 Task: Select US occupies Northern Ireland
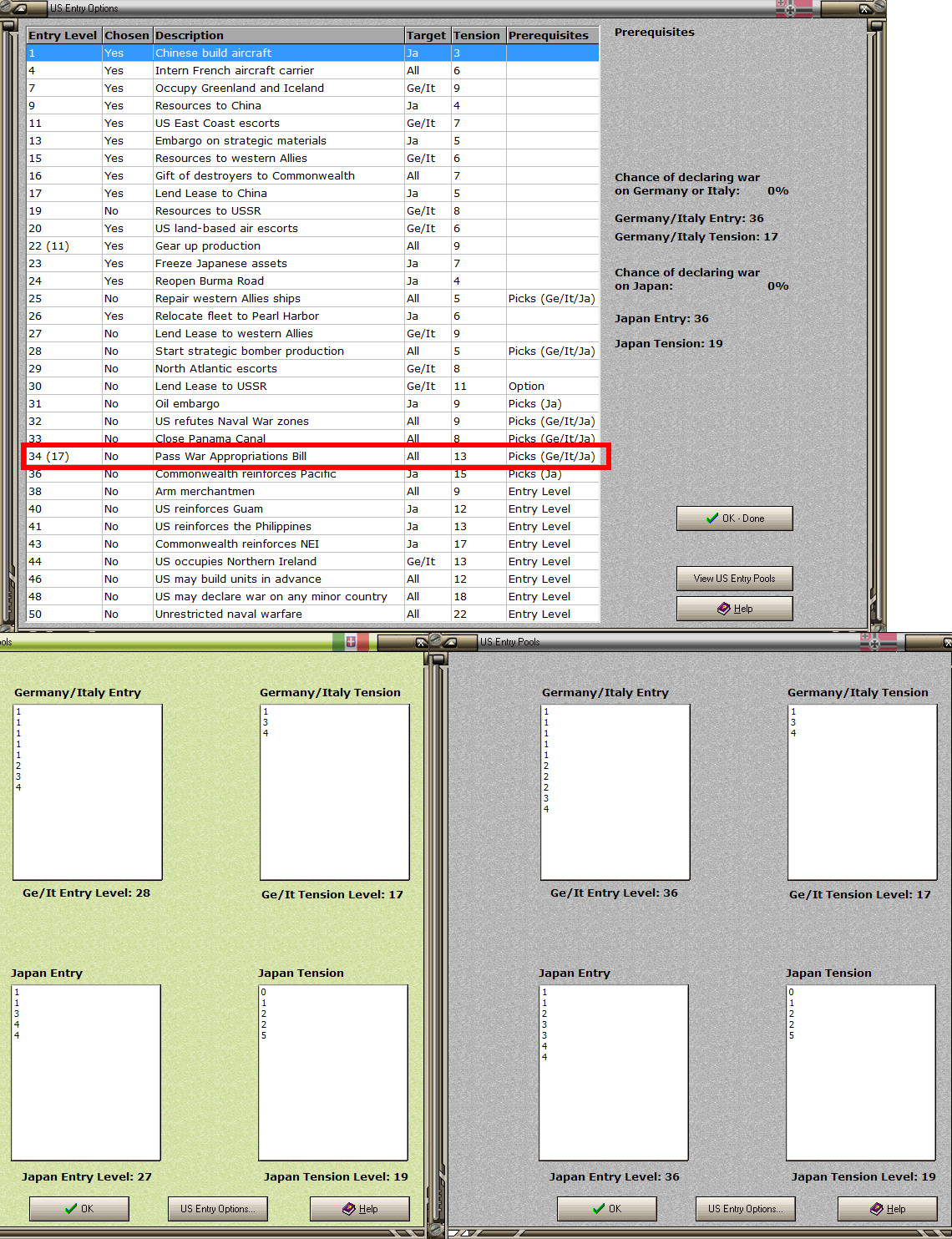point(312,561)
